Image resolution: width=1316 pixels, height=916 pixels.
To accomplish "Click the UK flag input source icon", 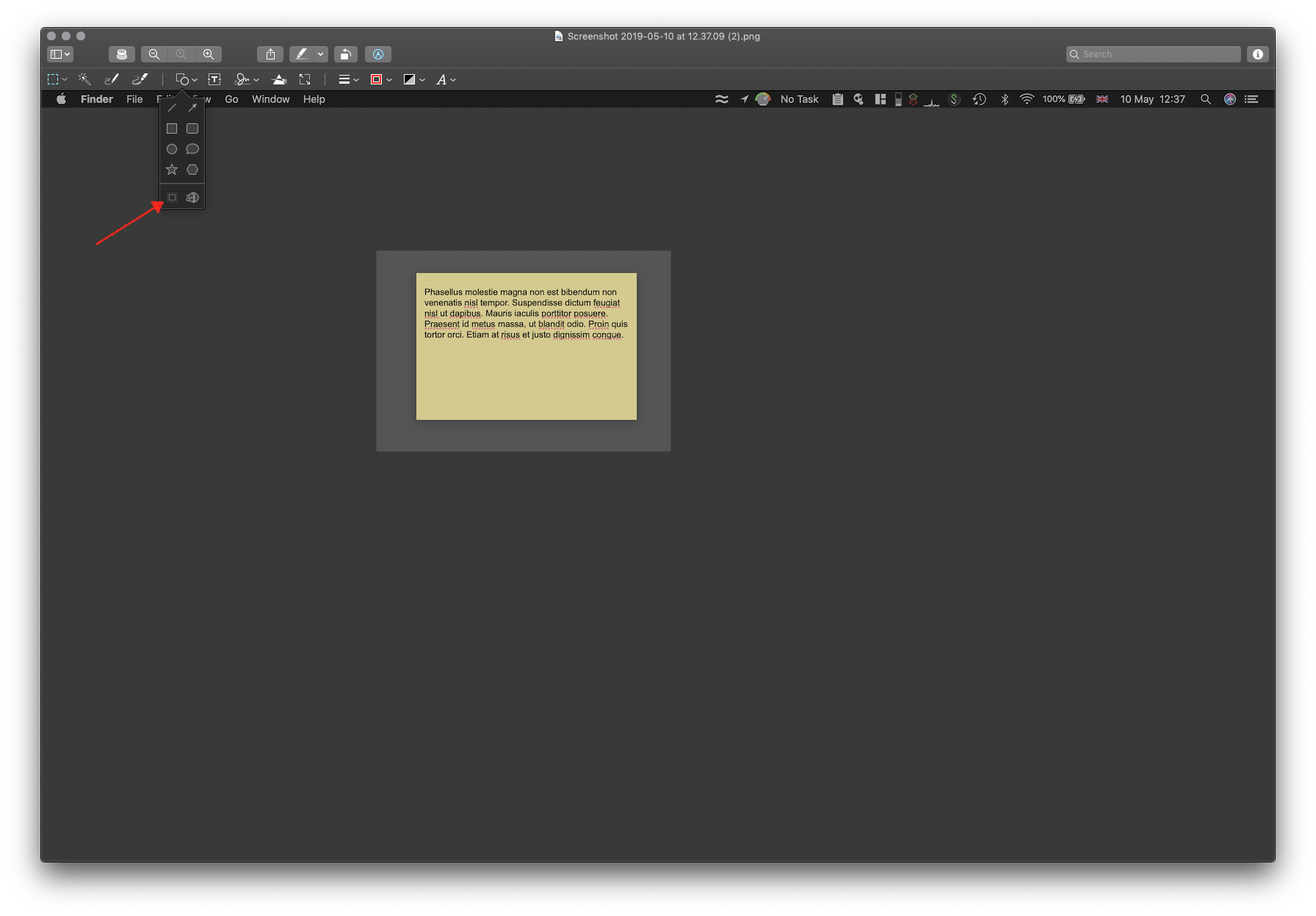I will pos(1102,99).
